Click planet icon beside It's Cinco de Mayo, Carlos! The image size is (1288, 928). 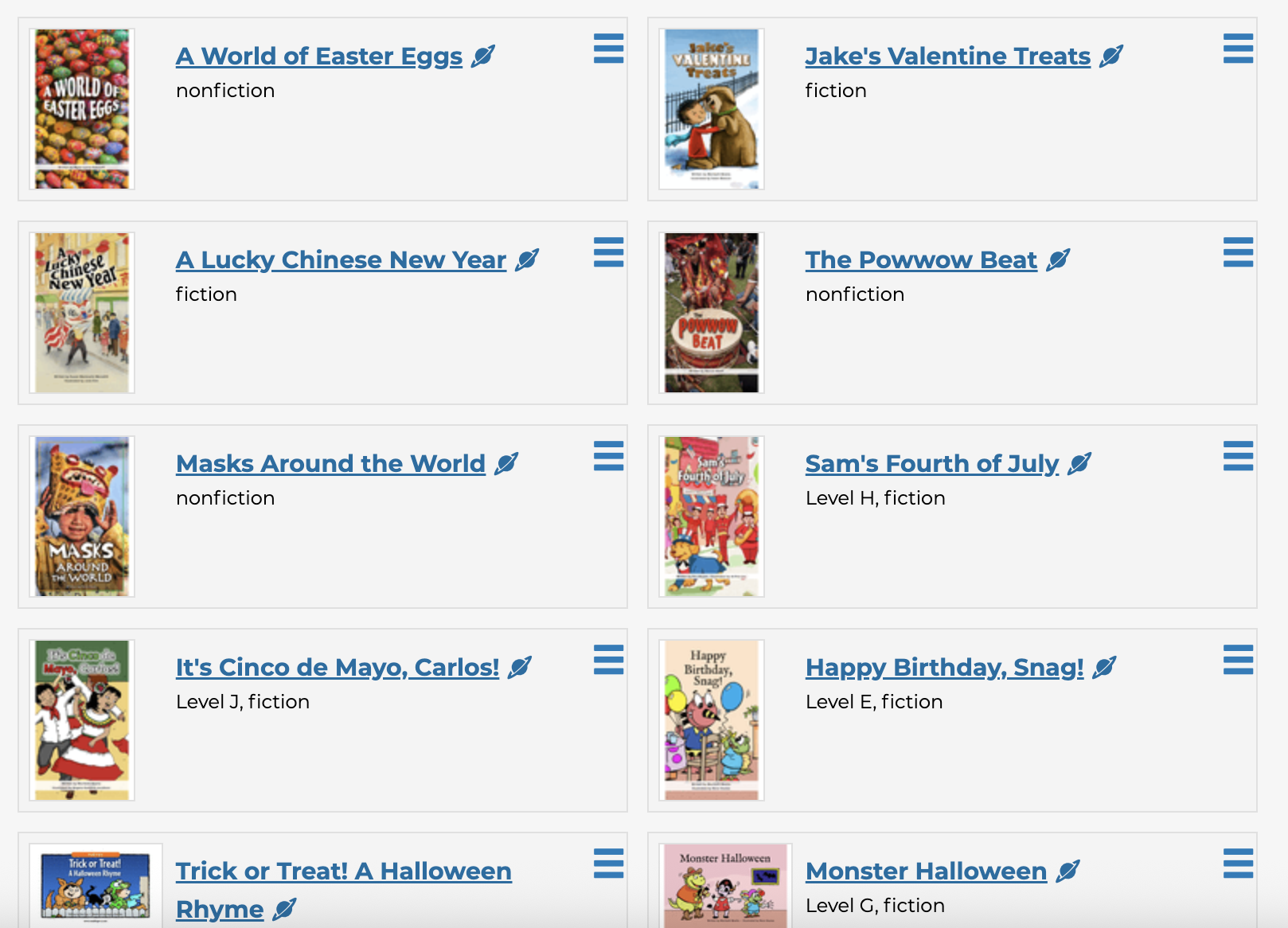click(x=520, y=668)
